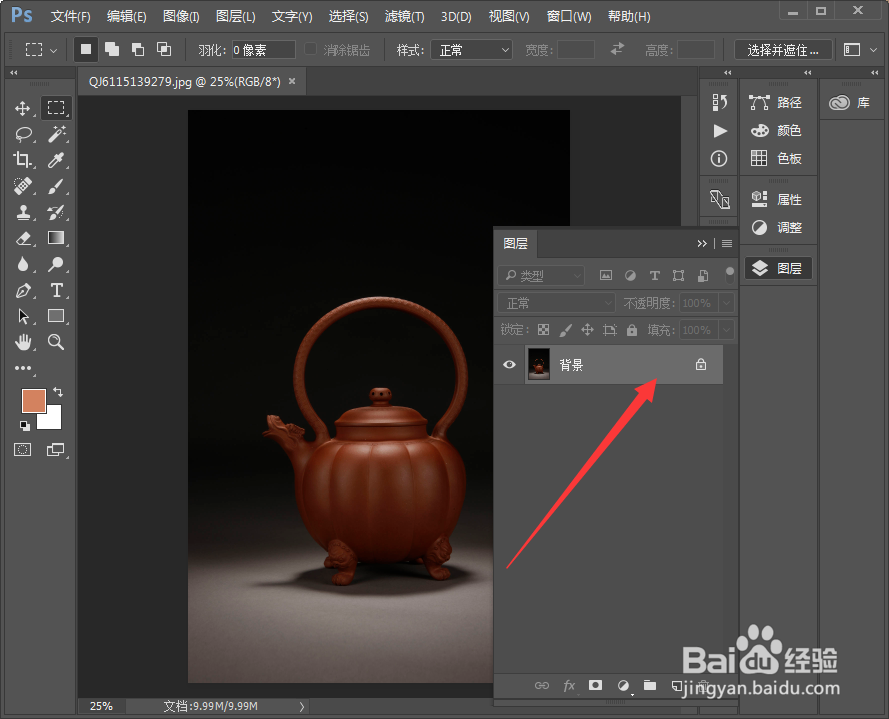Viewport: 889px width, 719px height.
Task: Select the Gradient tool
Action: pos(56,238)
